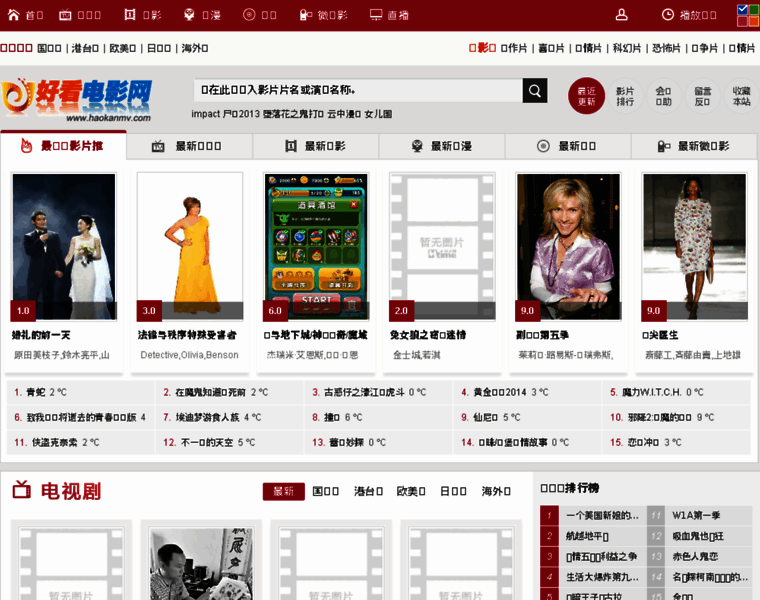Open ranking entry W1A第一季
760x600 pixels.
pos(696,515)
